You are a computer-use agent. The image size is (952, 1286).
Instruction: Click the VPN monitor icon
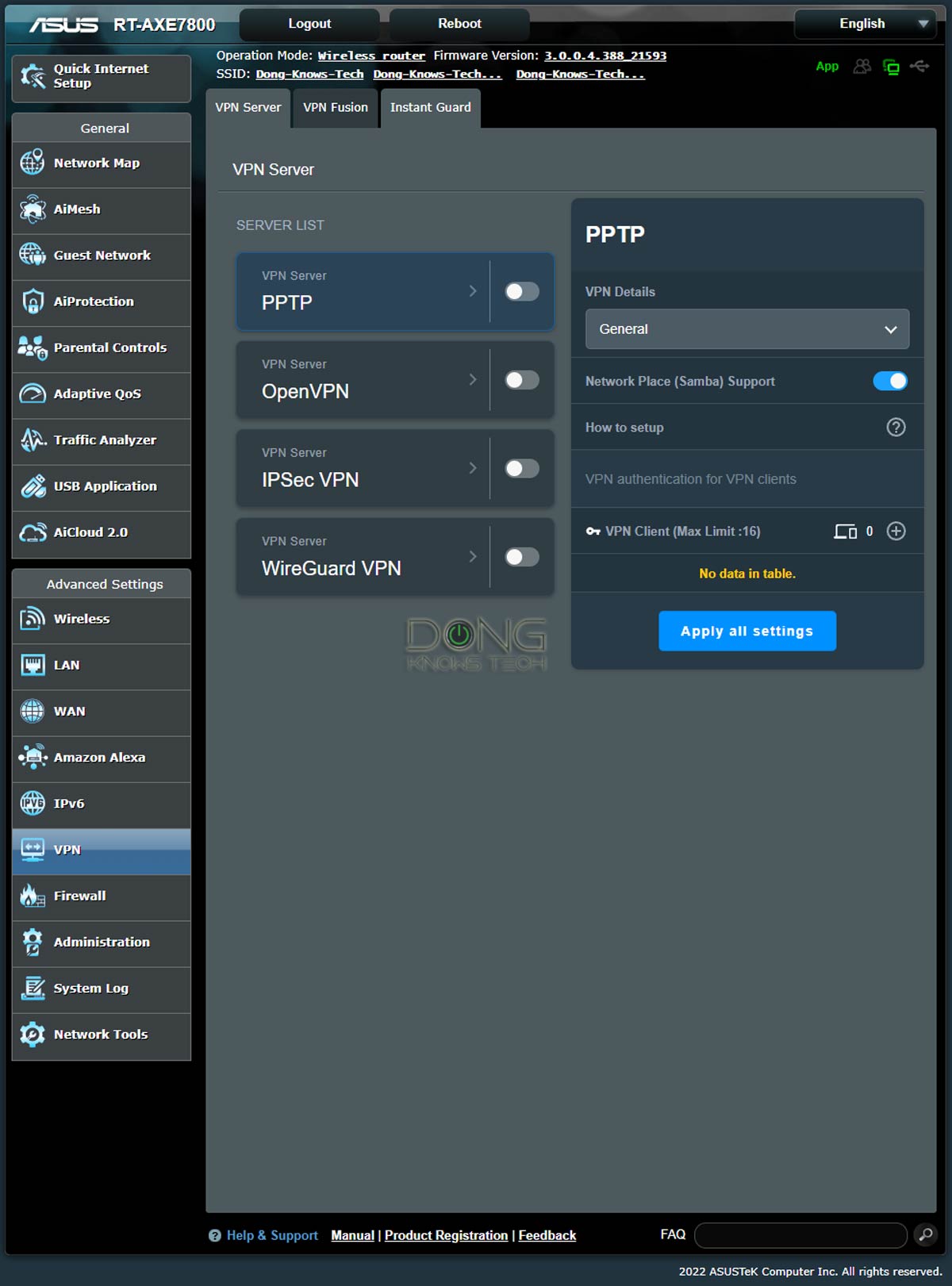pos(33,850)
